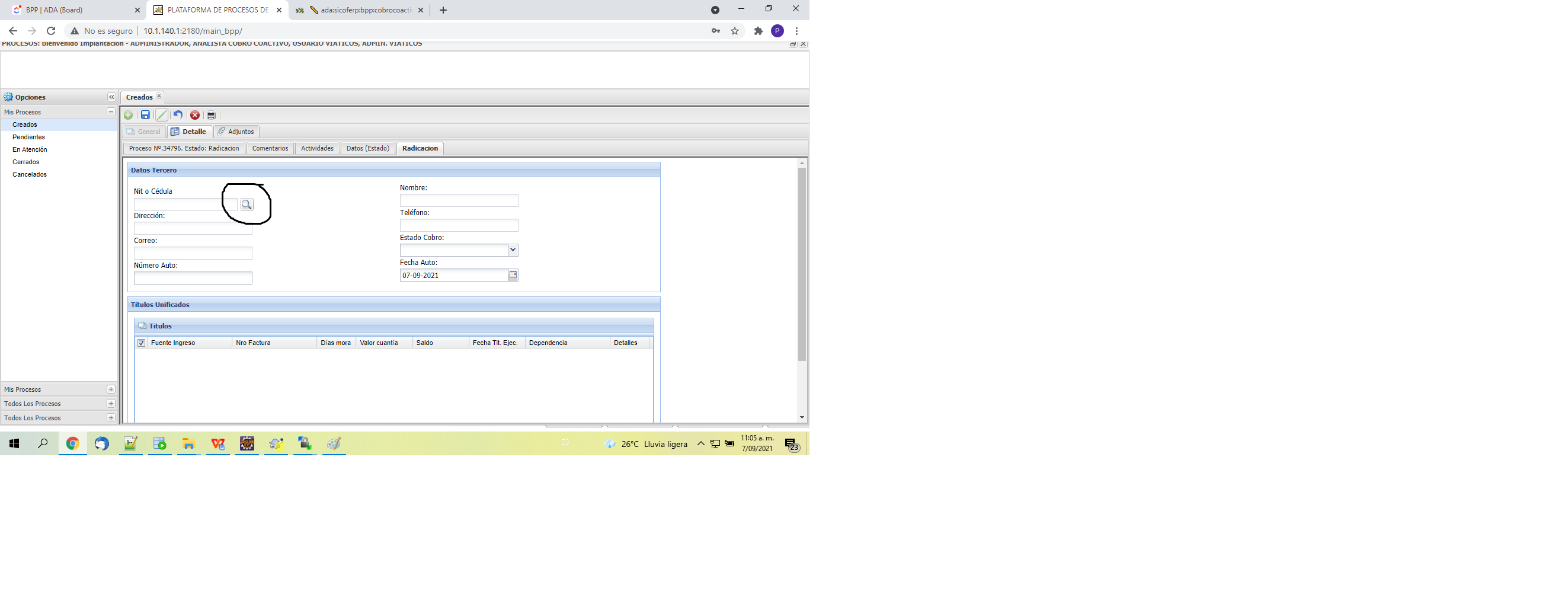
Task: Collapse the Opciones sidebar panel
Action: click(111, 97)
